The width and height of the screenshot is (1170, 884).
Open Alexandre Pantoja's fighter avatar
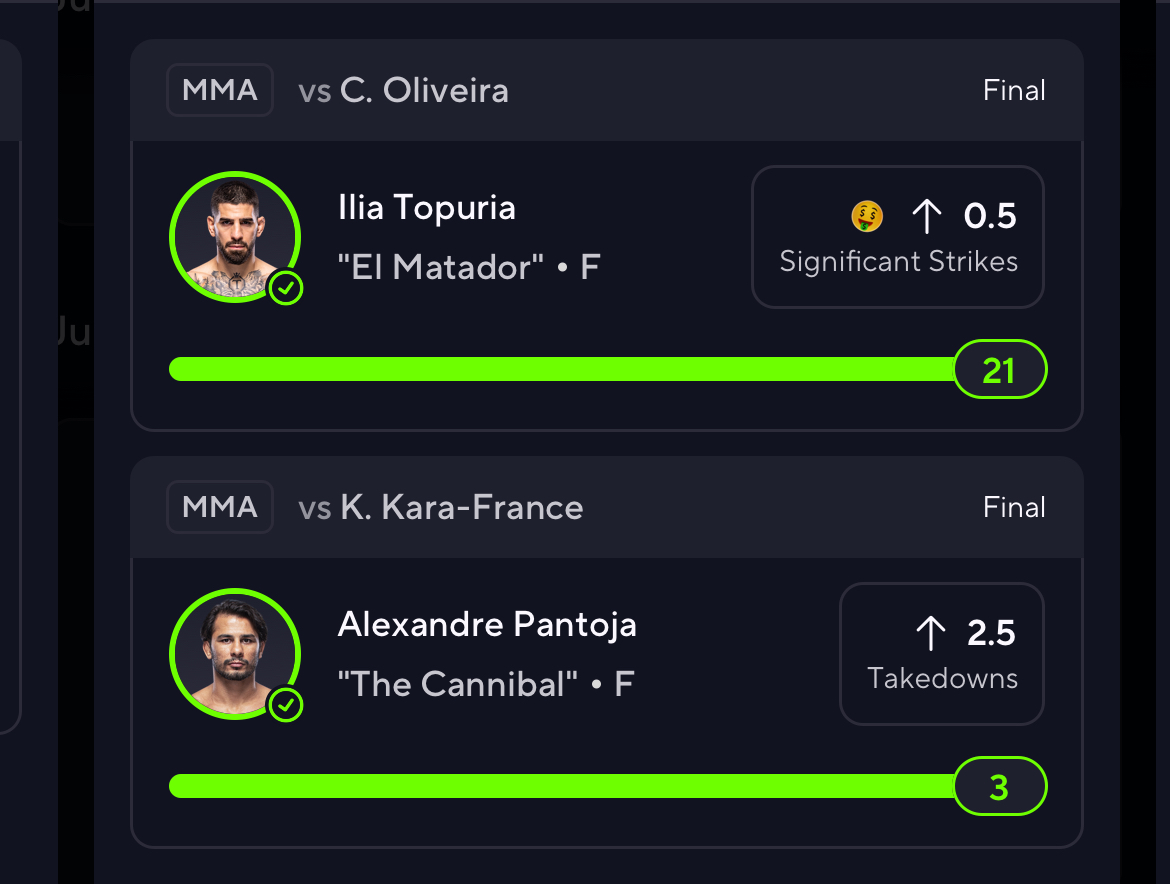(x=235, y=654)
